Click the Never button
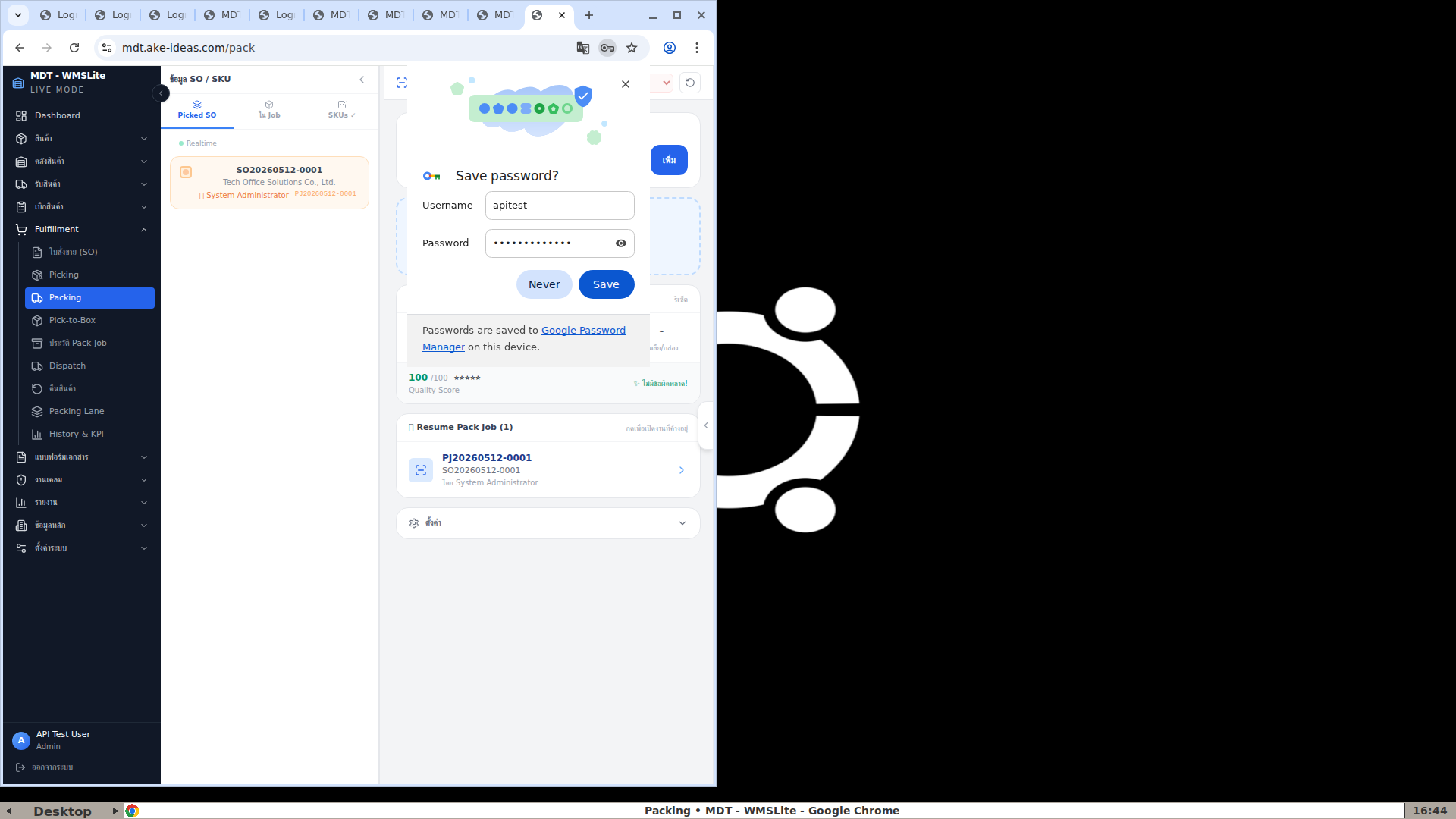Viewport: 1456px width, 819px height. click(544, 284)
